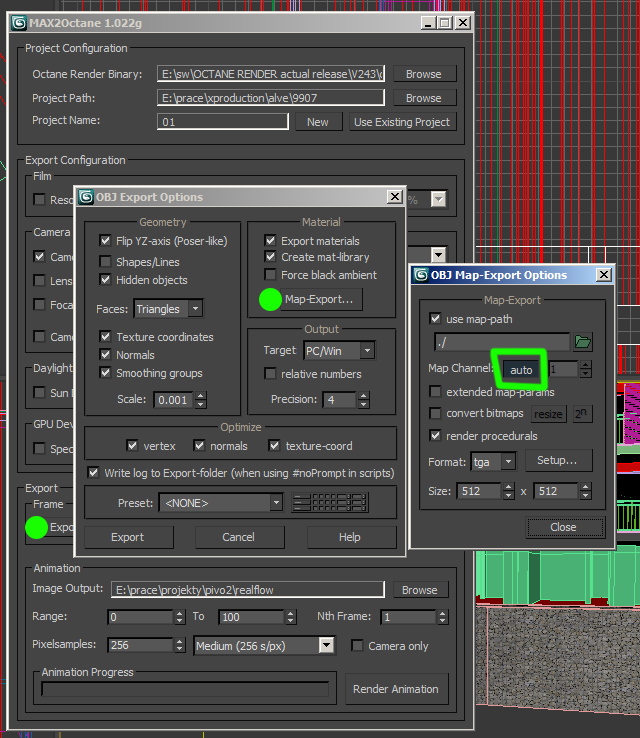The image size is (640, 738).
Task: Adjust the Precision spinner arrows
Action: [x=363, y=400]
